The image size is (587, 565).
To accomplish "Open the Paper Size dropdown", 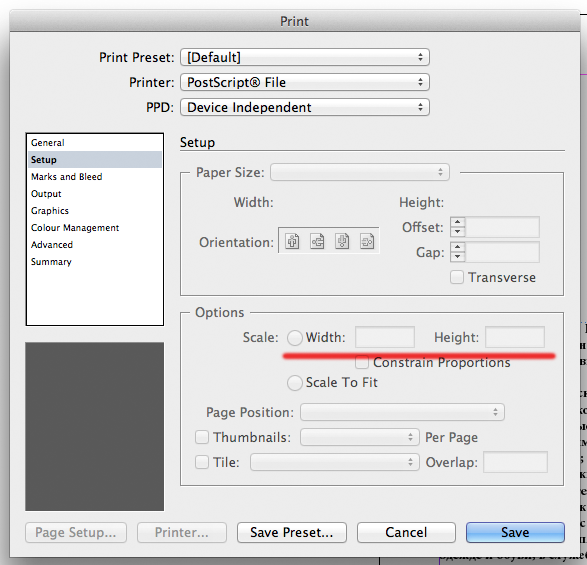I will tap(360, 172).
